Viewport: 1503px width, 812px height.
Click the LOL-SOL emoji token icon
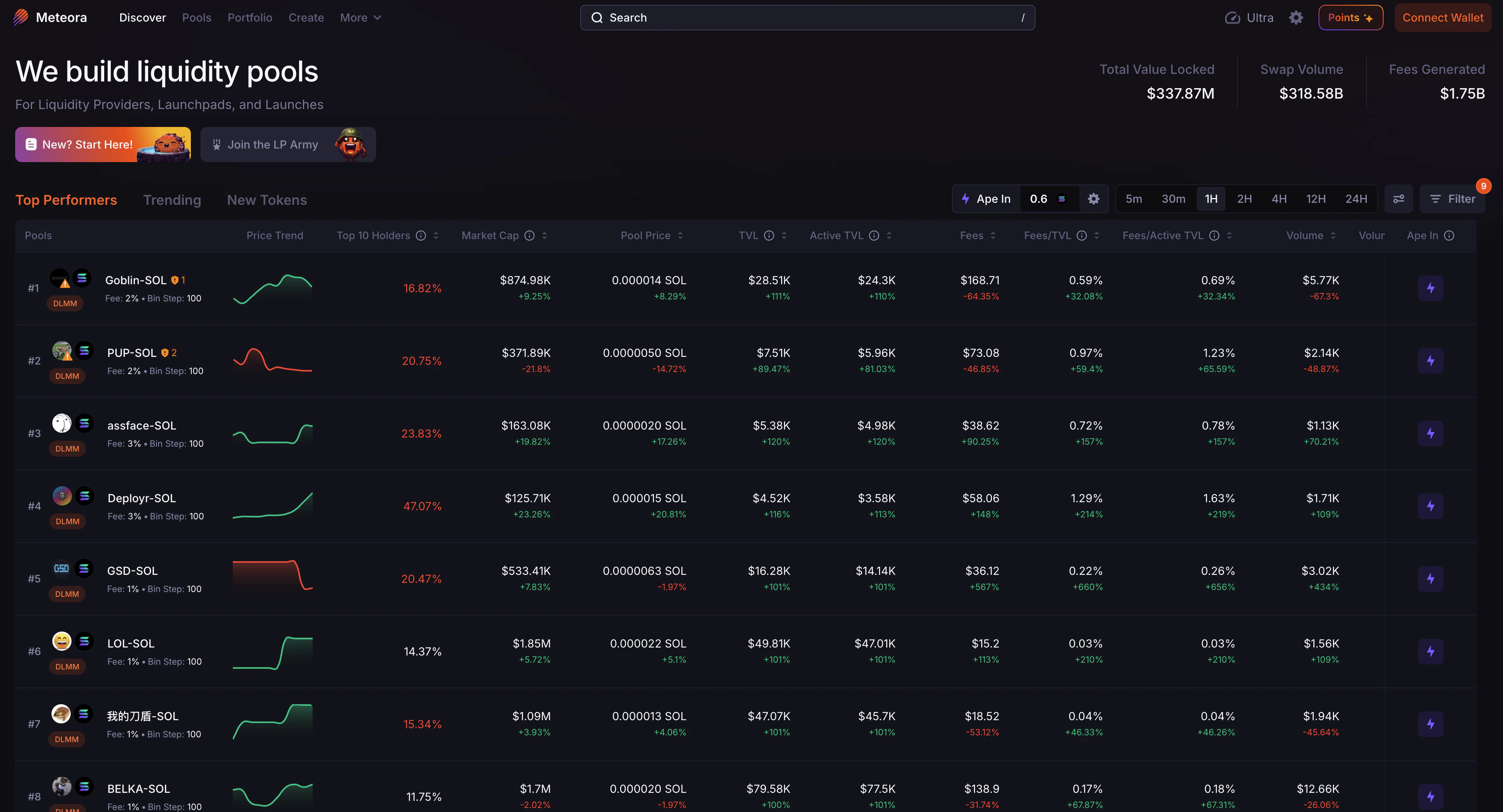(62, 641)
